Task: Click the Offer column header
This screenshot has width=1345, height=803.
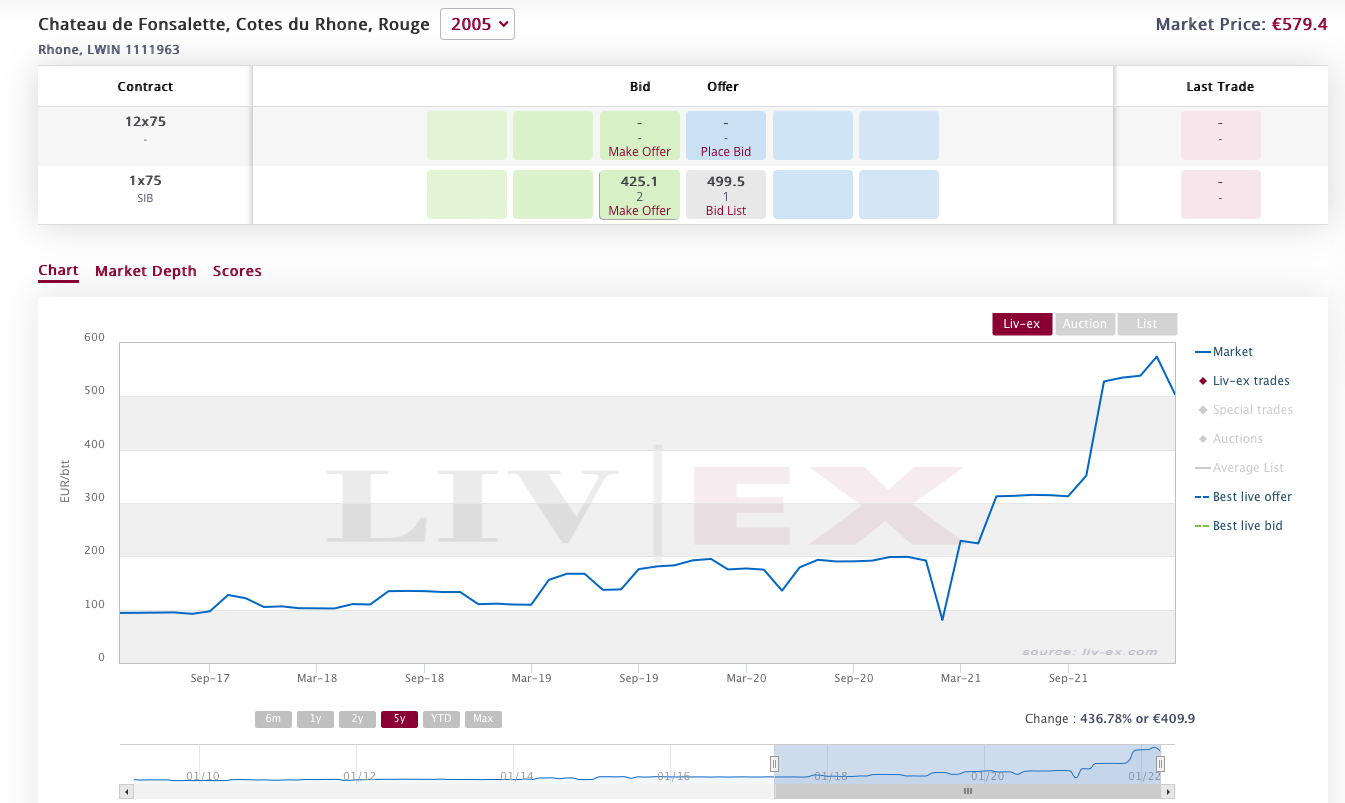Action: 723,87
